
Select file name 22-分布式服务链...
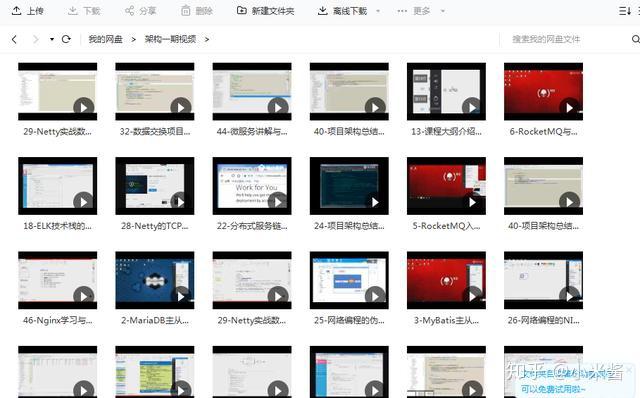click(x=252, y=226)
